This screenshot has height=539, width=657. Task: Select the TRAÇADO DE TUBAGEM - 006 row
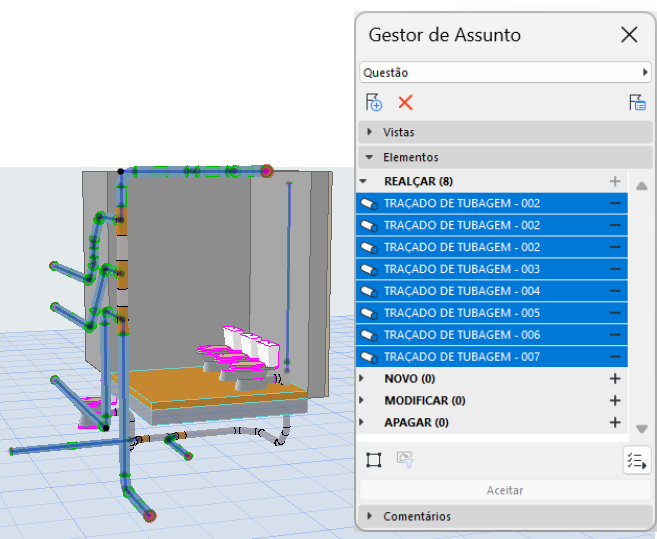tap(491, 334)
